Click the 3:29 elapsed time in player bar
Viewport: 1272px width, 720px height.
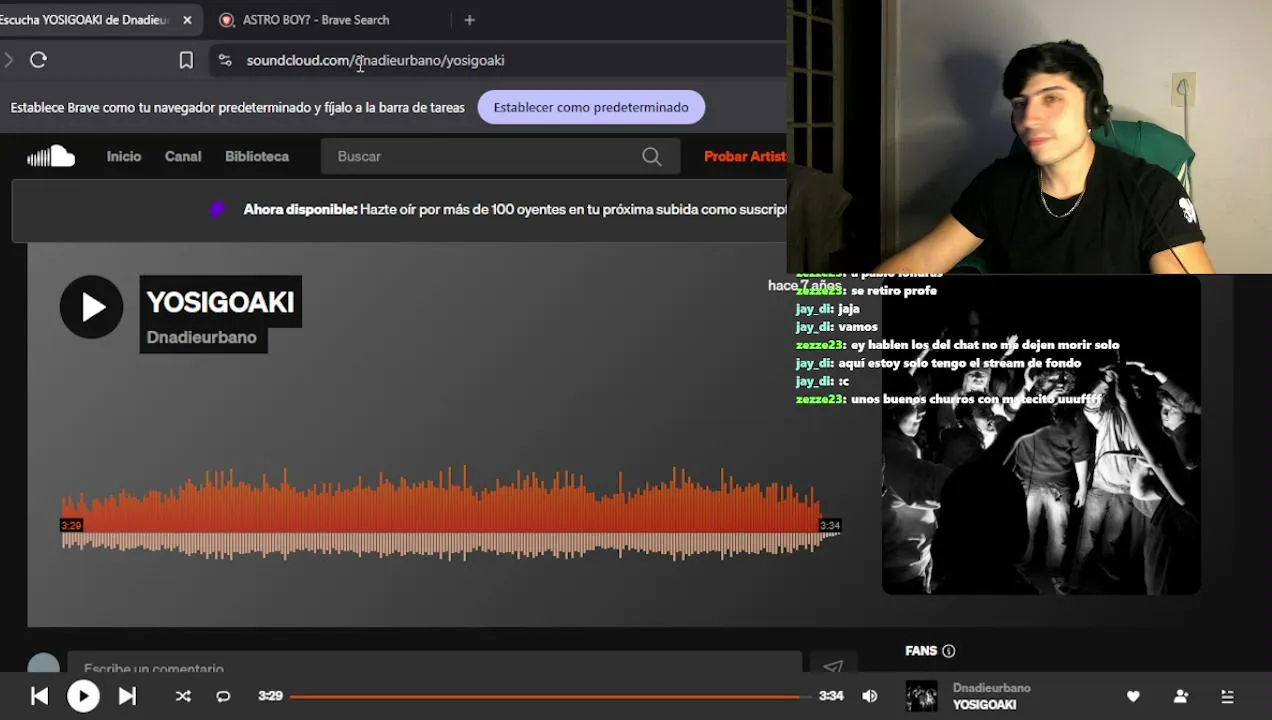pyautogui.click(x=270, y=696)
